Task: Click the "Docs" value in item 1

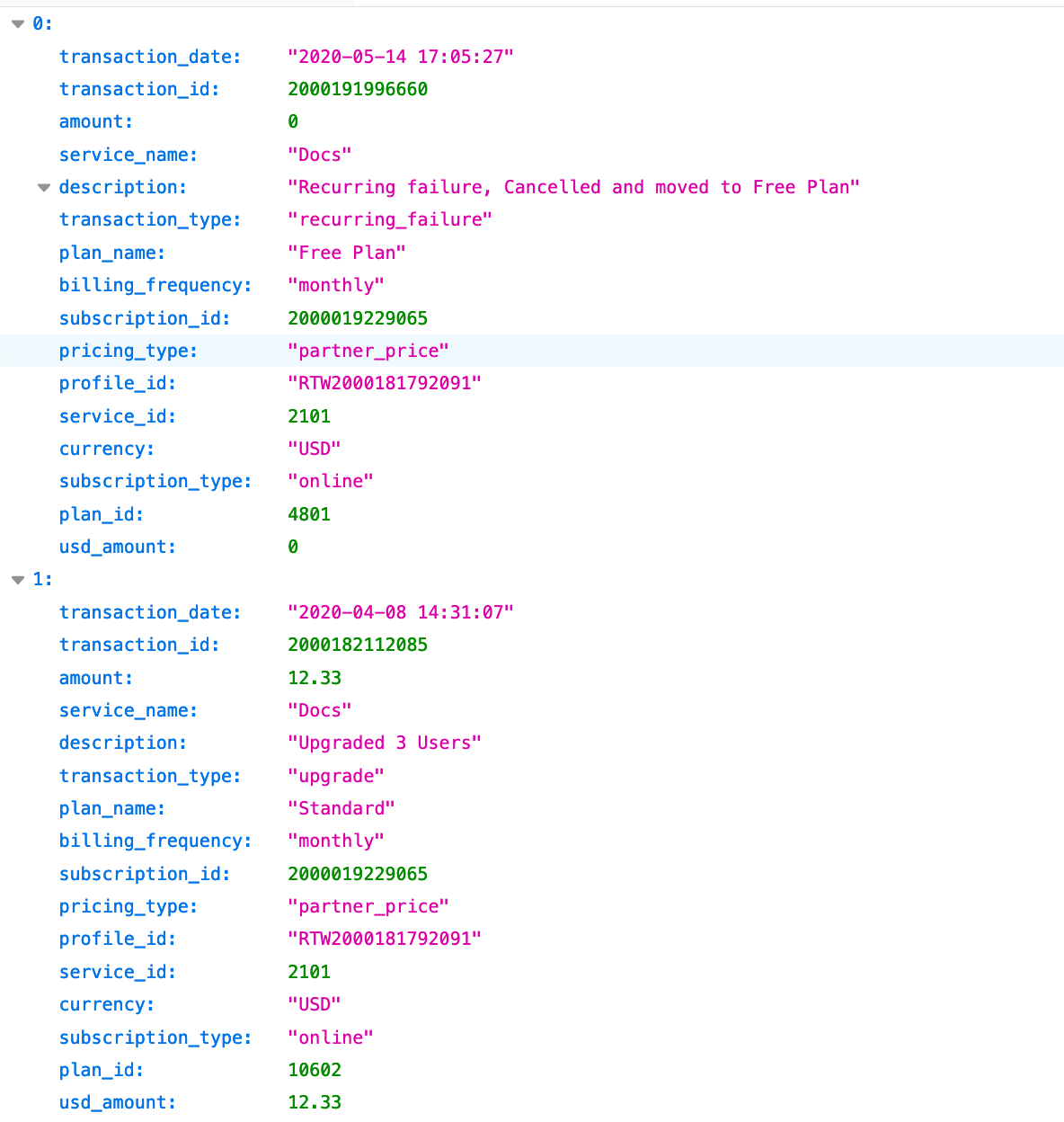Action: 320,710
